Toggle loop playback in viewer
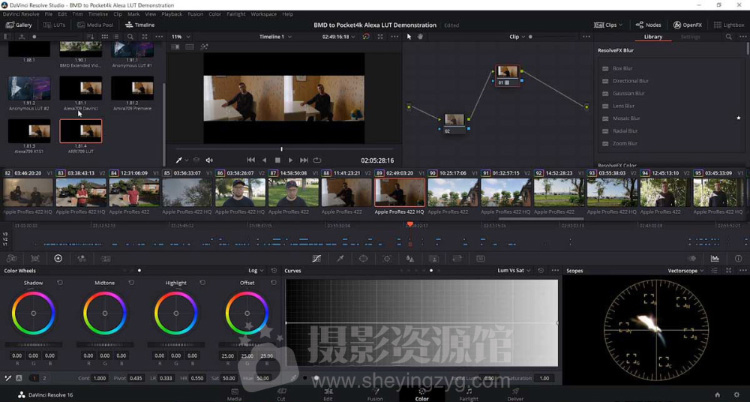This screenshot has width=750, height=402. [317, 160]
